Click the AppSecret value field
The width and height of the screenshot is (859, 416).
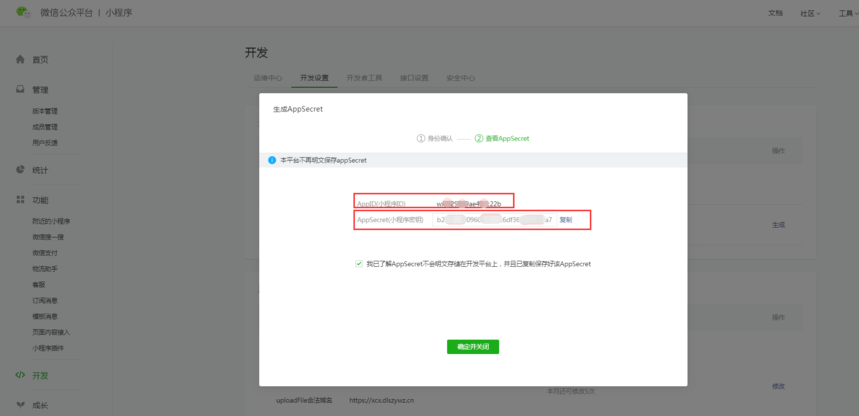(x=494, y=220)
